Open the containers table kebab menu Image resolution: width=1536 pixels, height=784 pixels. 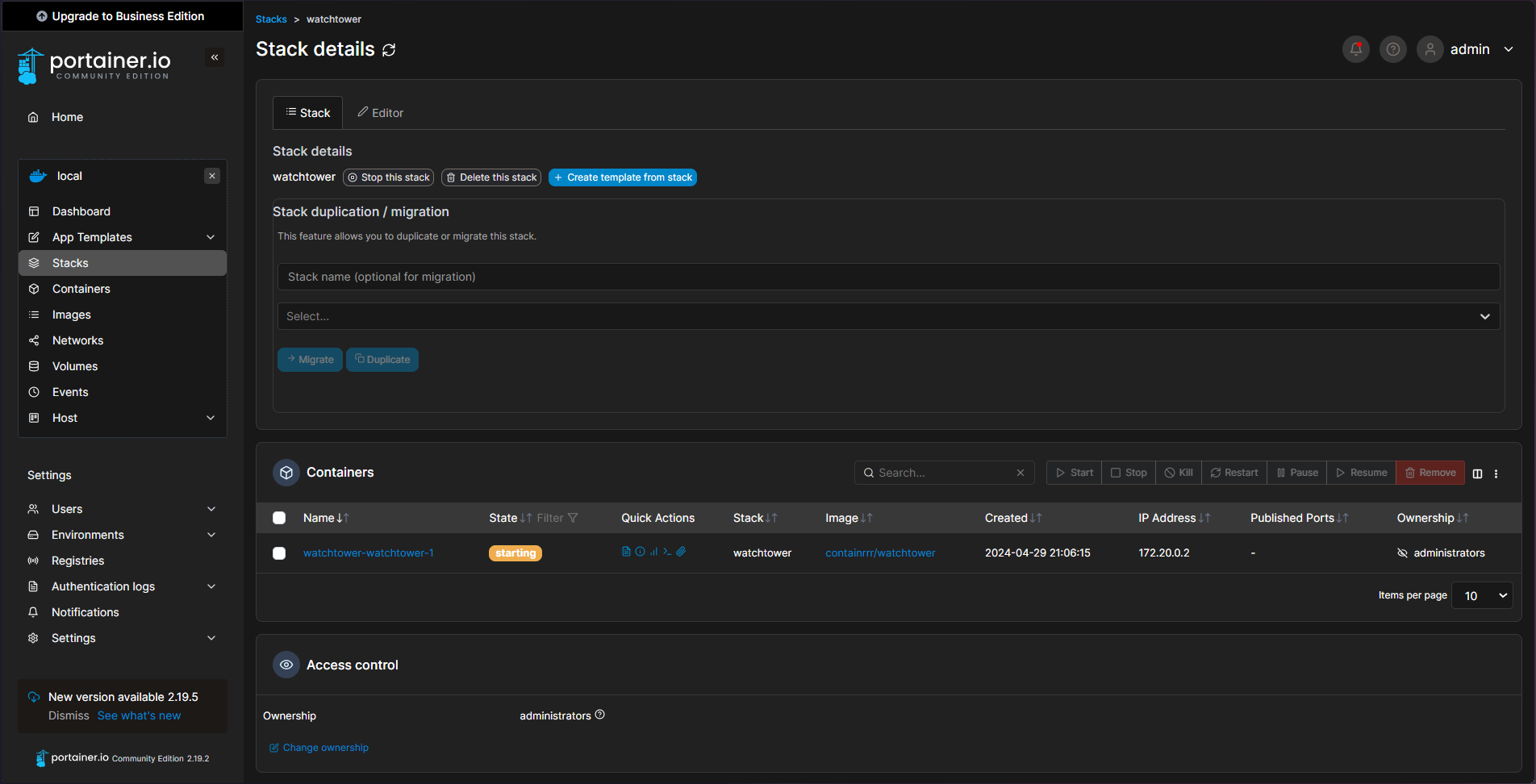tap(1496, 473)
